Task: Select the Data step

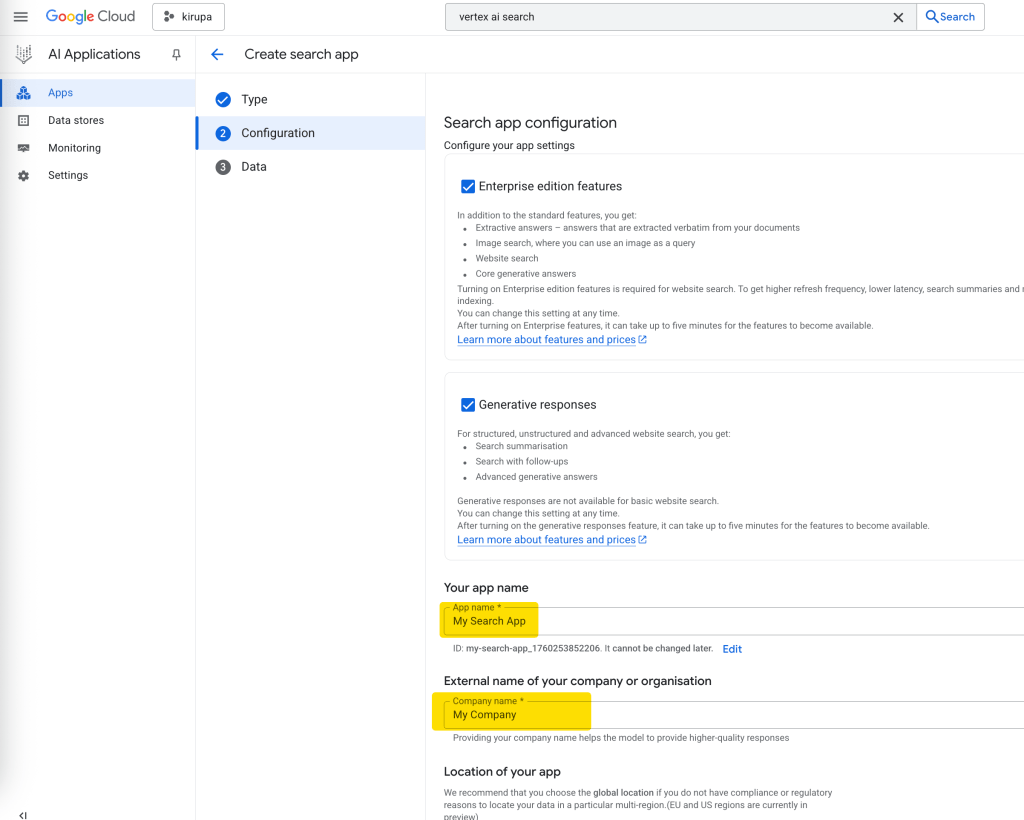Action: click(x=253, y=167)
